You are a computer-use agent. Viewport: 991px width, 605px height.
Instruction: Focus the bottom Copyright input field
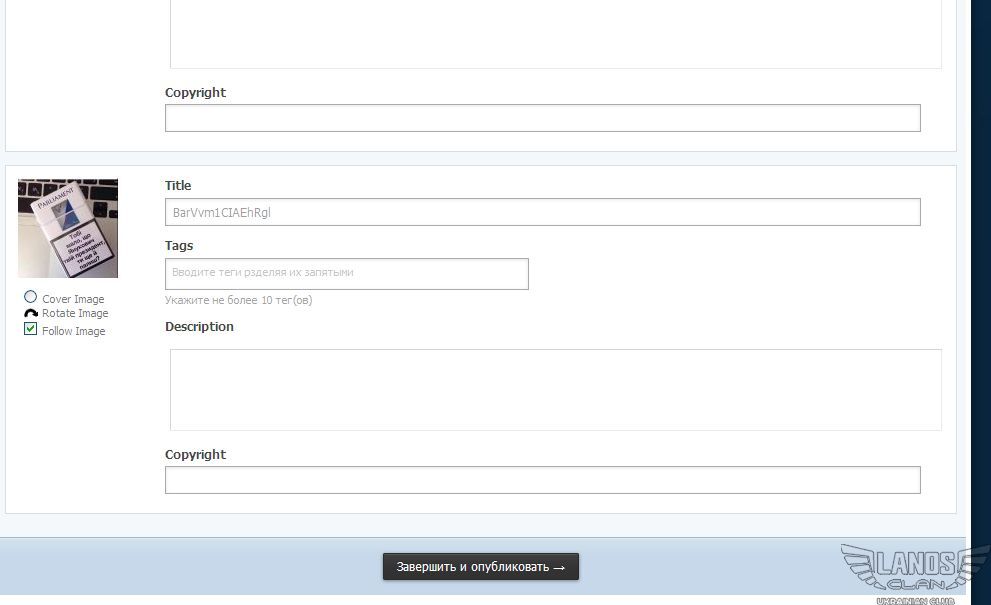542,480
